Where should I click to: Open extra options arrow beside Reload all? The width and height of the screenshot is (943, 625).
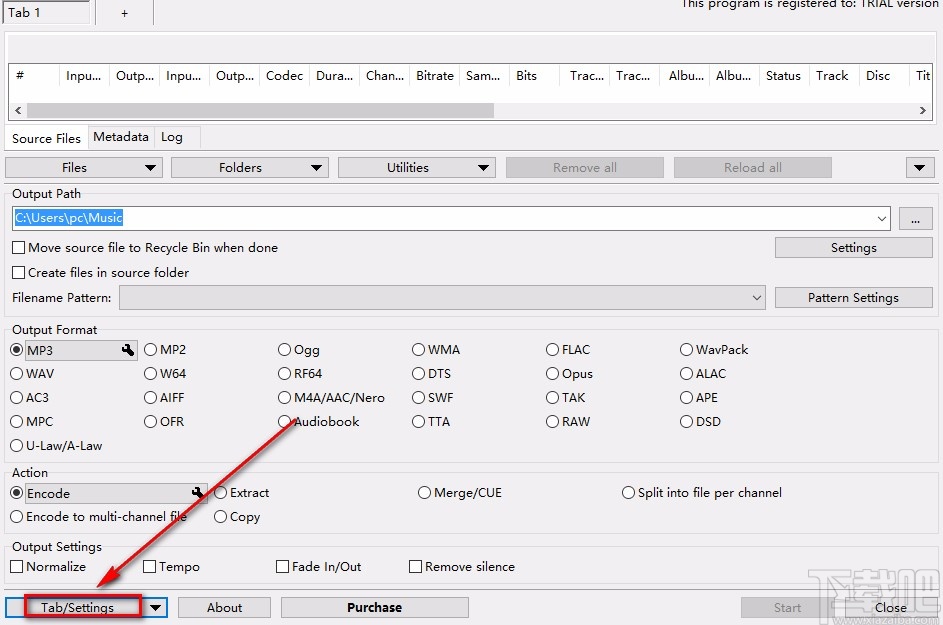point(920,168)
